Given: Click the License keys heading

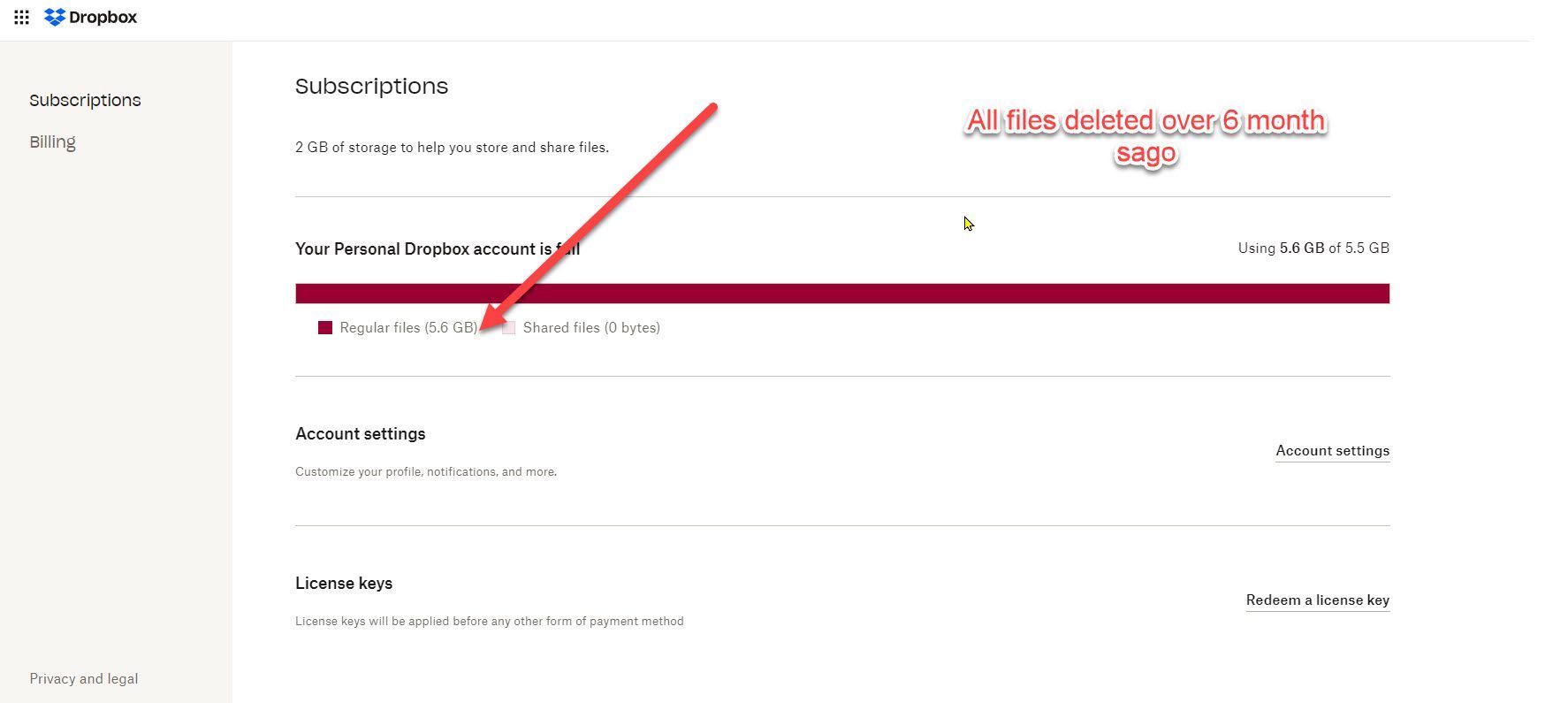Looking at the screenshot, I should pyautogui.click(x=344, y=584).
